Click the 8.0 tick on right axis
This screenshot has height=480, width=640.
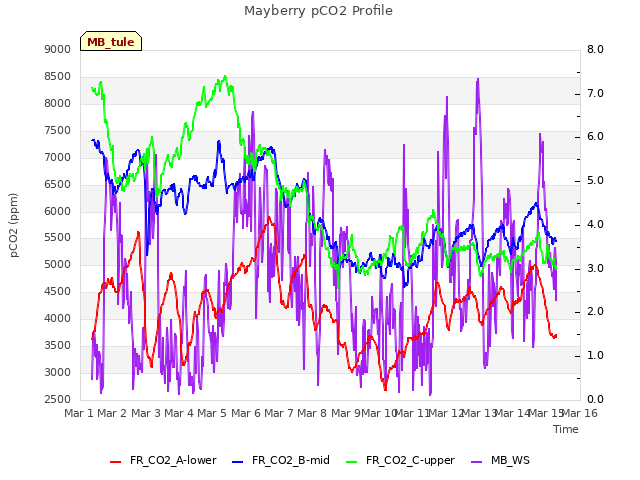tap(595, 49)
